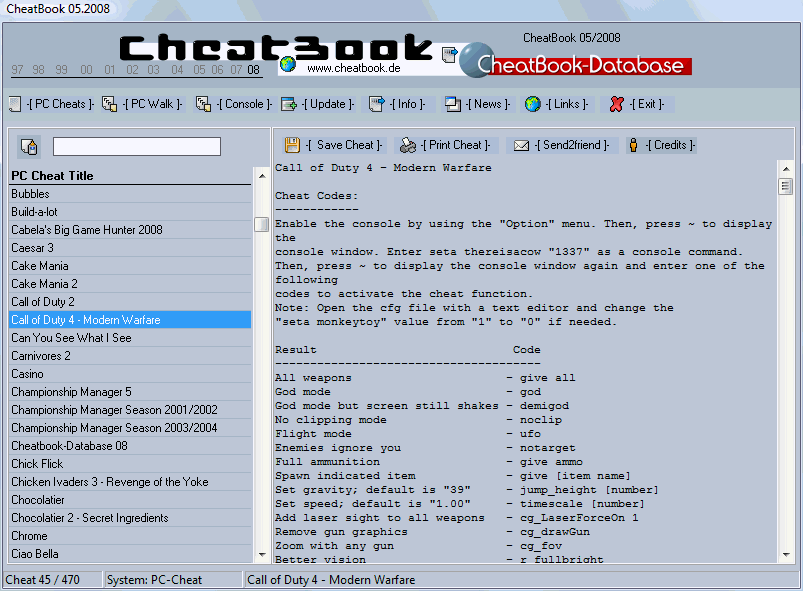
Task: Click the search icon beside the search box
Action: coord(29,146)
